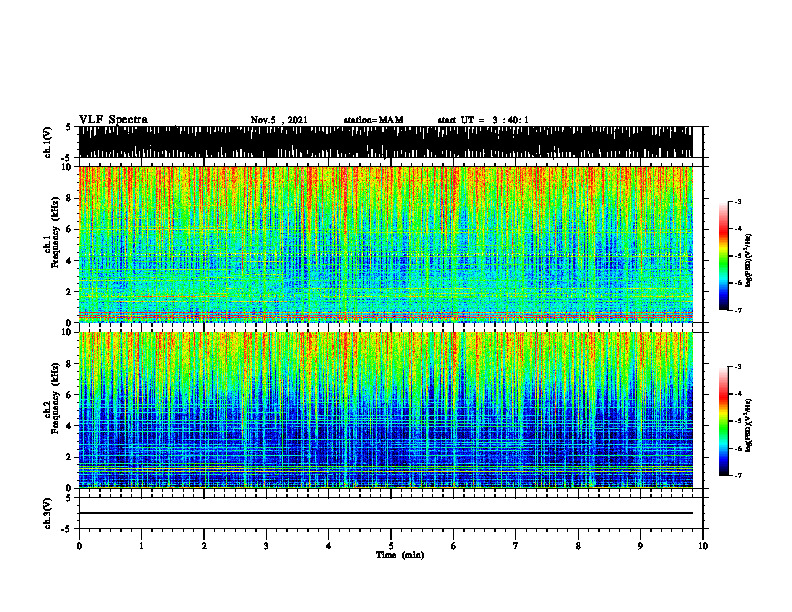The height and width of the screenshot is (612, 792).
Task: Click inside the ch.2 spectrogram panel
Action: point(386,410)
